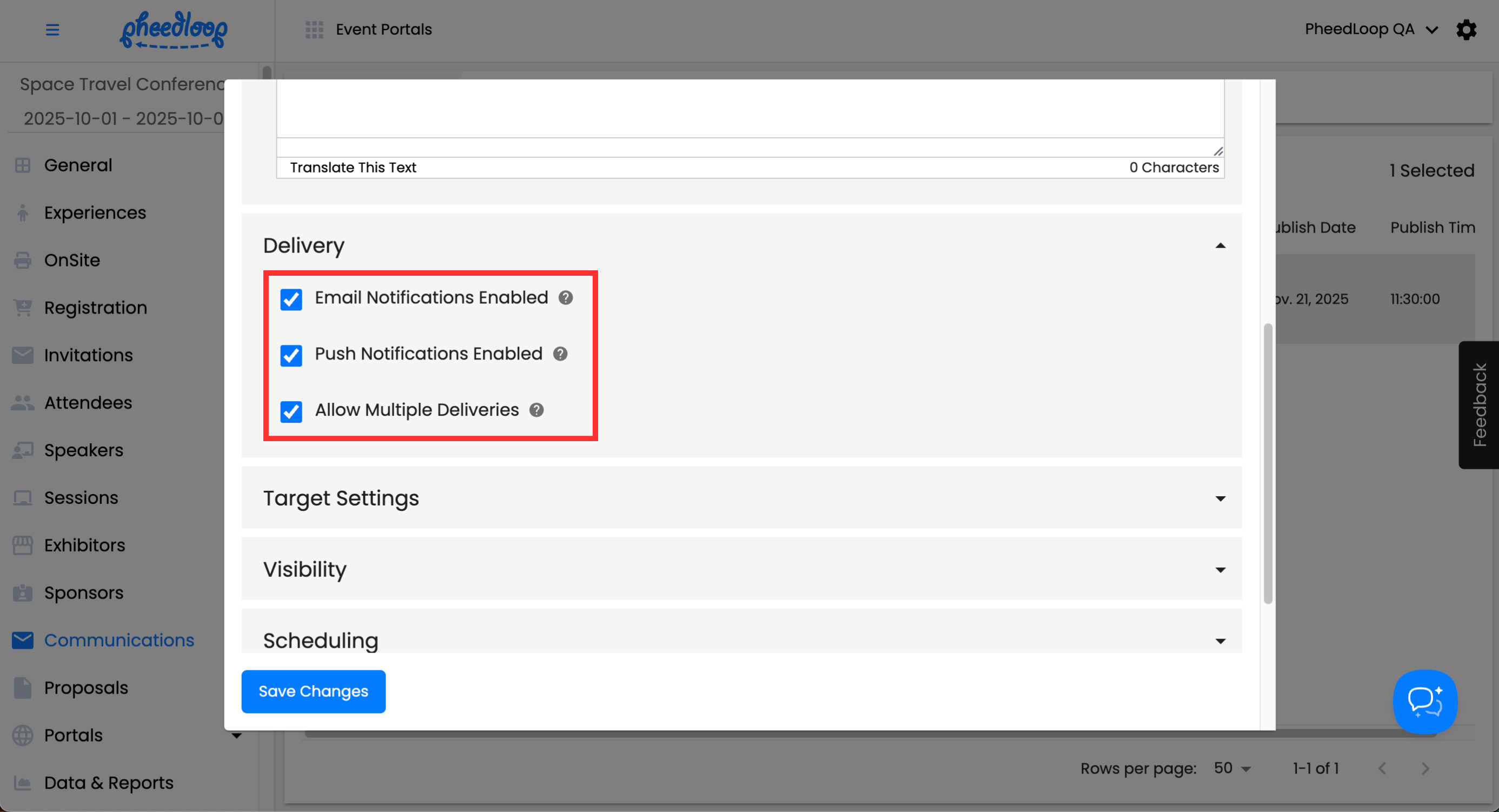The image size is (1499, 812).
Task: Click the hamburger menu icon
Action: tap(52, 29)
